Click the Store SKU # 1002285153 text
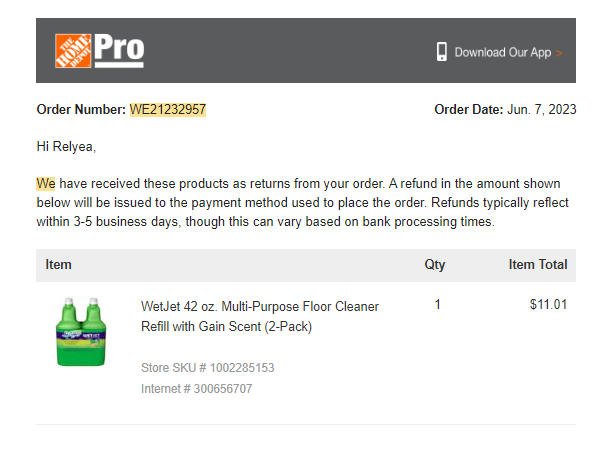Image resolution: width=611 pixels, height=449 pixels. (x=207, y=368)
